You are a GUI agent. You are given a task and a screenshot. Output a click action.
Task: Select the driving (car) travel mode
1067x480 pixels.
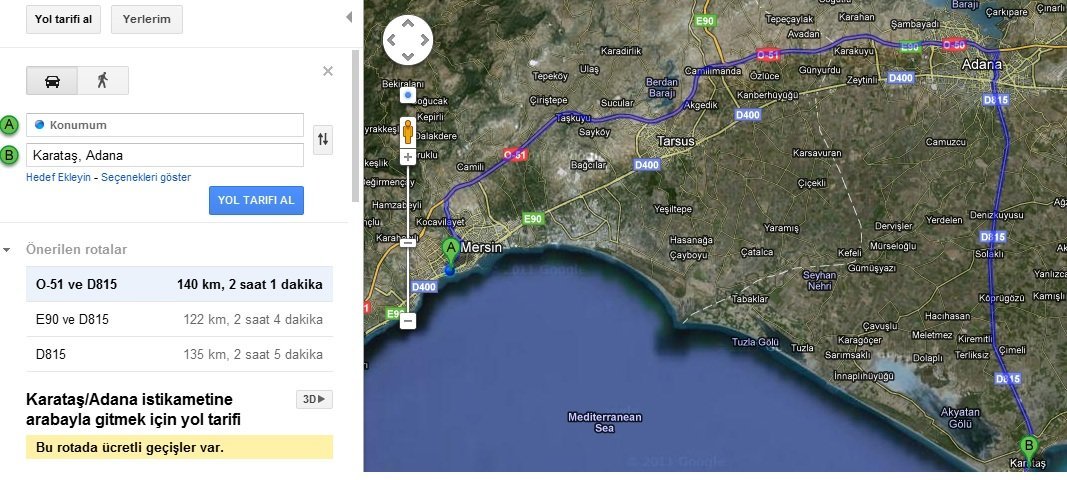coord(52,81)
